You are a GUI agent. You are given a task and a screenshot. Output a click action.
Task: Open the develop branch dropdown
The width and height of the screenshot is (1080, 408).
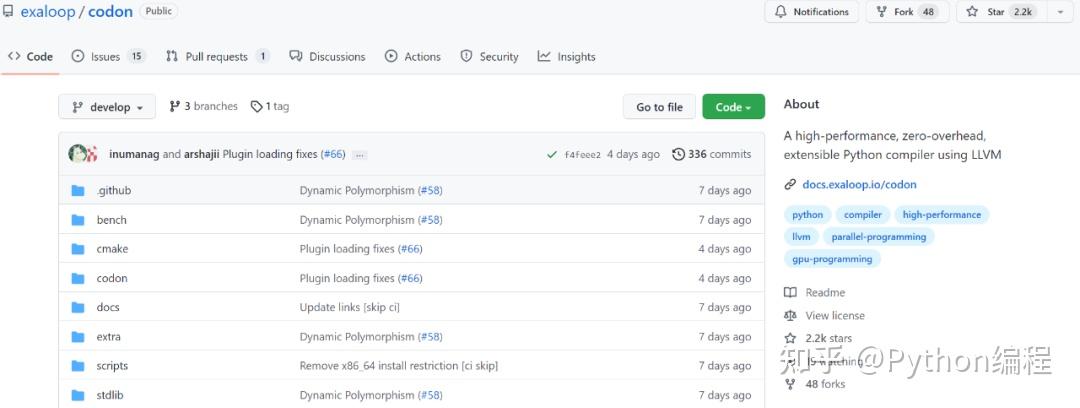(107, 107)
